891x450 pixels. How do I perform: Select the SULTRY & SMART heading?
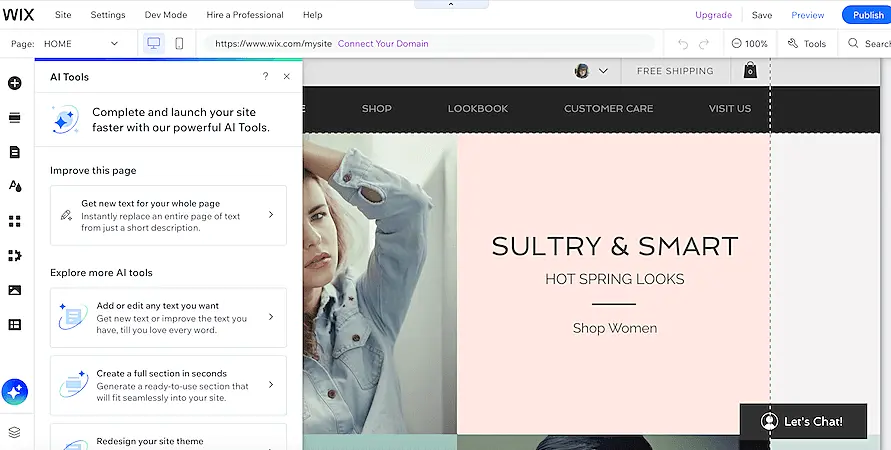tap(615, 246)
